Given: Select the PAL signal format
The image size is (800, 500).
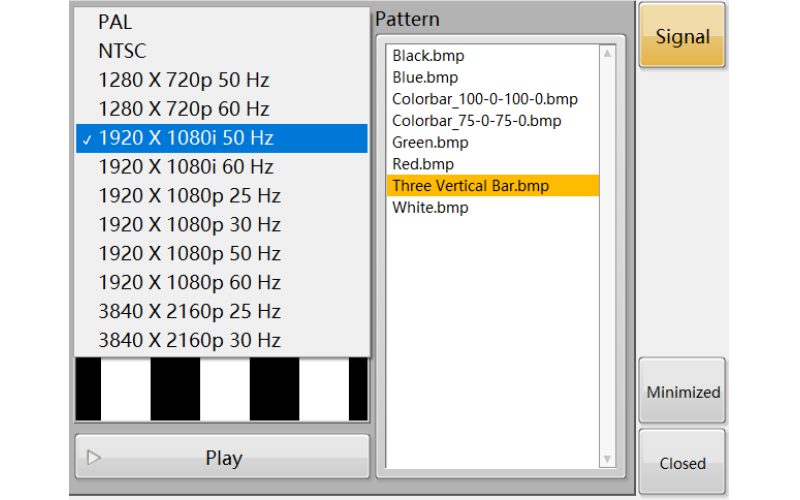Looking at the screenshot, I should pos(221,22).
